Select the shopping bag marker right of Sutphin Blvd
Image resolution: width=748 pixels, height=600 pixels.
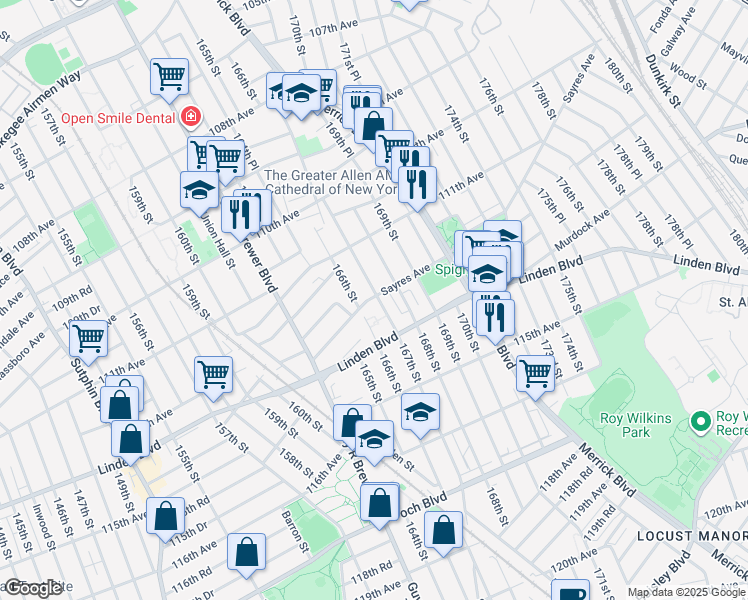click(120, 405)
